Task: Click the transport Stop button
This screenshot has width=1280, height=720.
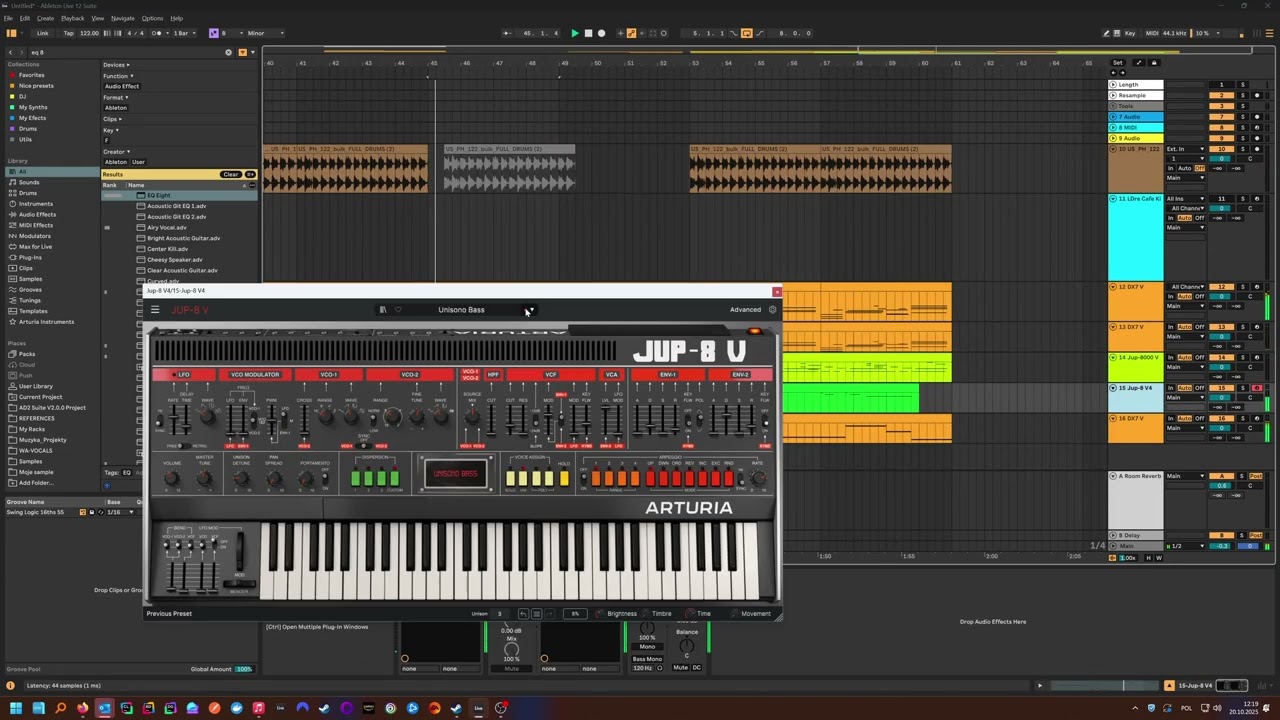Action: [x=588, y=33]
